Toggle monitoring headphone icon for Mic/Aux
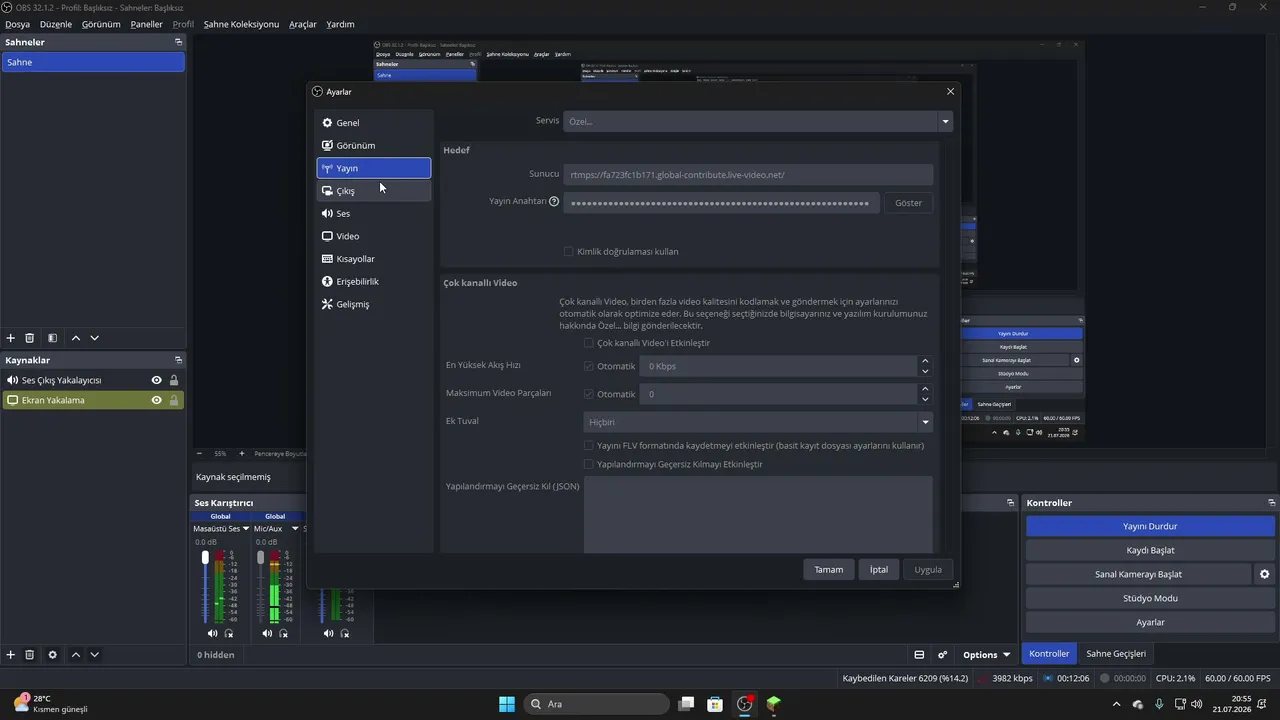Screen dimensions: 1280x720 click(x=284, y=633)
